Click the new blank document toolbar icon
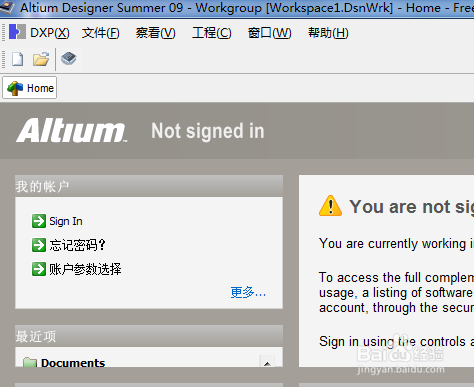 (18, 59)
